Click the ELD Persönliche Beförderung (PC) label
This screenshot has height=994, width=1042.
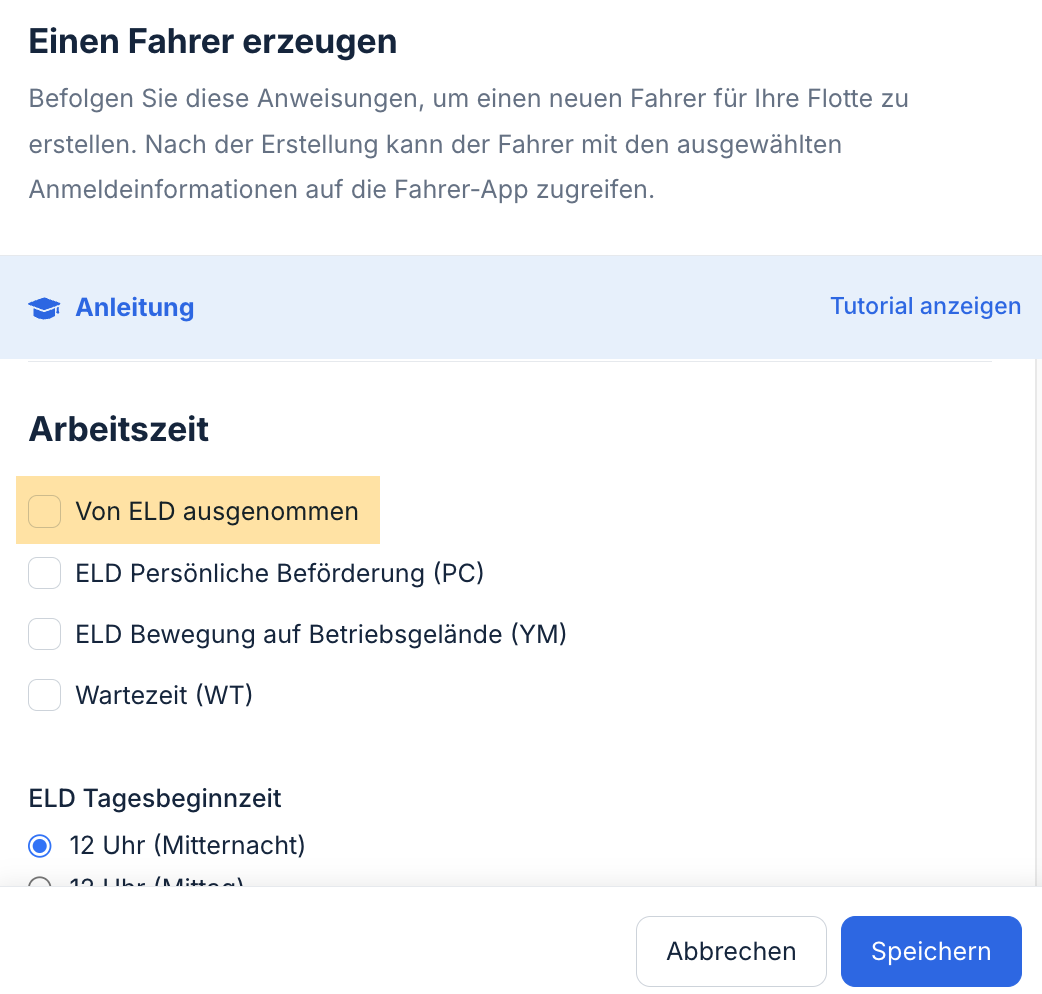(280, 573)
